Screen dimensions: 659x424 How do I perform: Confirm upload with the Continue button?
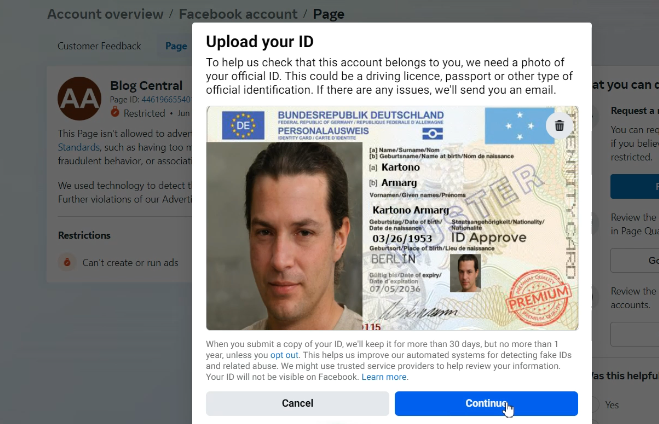486,403
